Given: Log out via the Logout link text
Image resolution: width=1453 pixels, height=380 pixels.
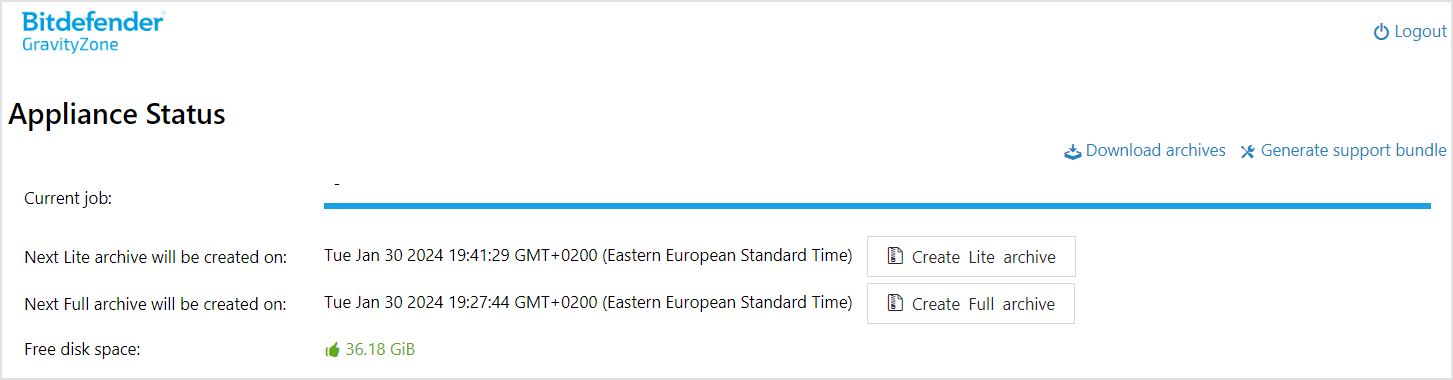Looking at the screenshot, I should click(x=1420, y=32).
